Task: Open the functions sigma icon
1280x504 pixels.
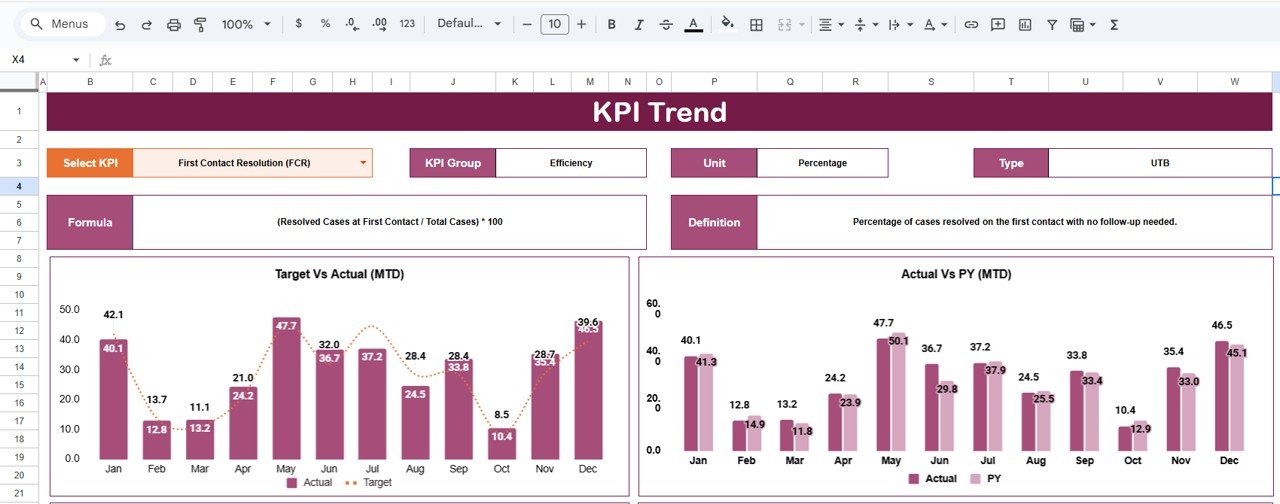Action: click(x=1114, y=24)
